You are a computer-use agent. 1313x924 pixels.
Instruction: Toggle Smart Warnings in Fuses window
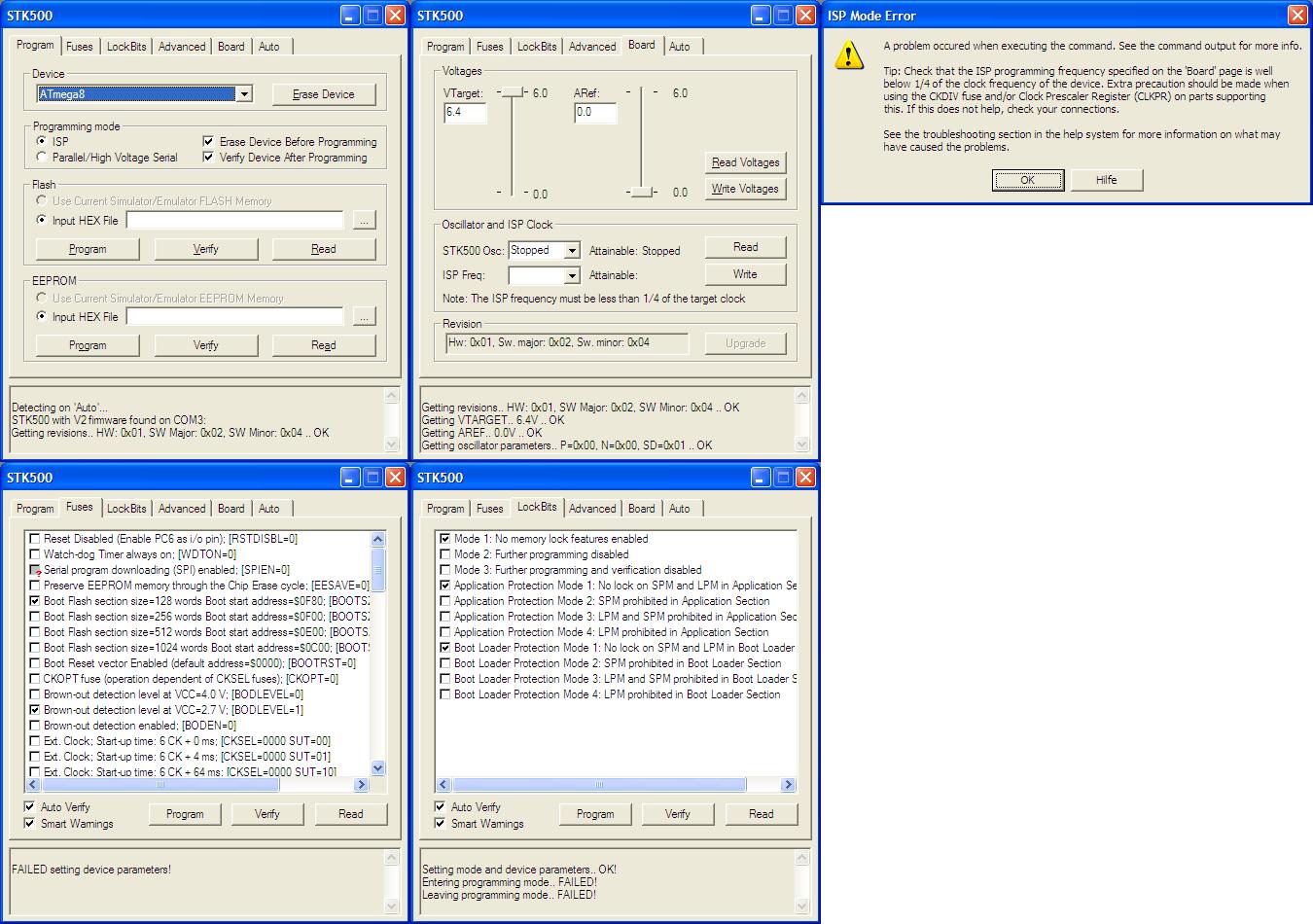click(29, 824)
